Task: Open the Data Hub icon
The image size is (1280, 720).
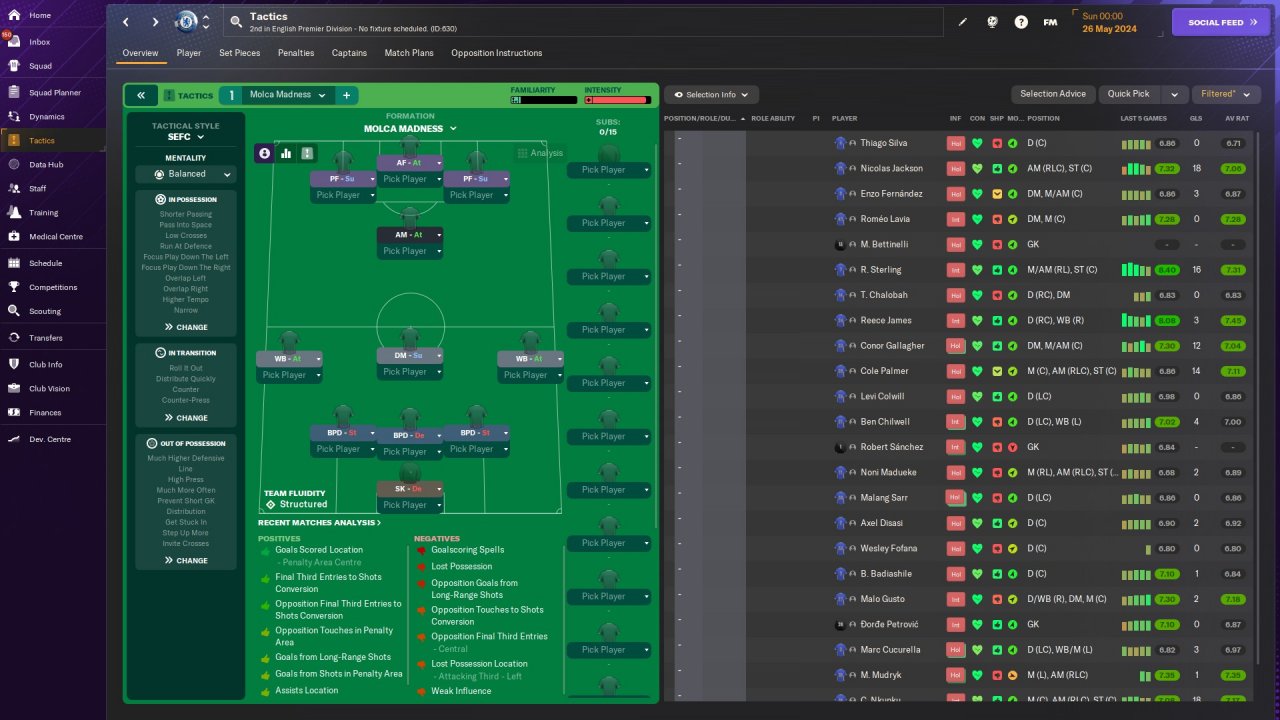Action: pos(14,164)
